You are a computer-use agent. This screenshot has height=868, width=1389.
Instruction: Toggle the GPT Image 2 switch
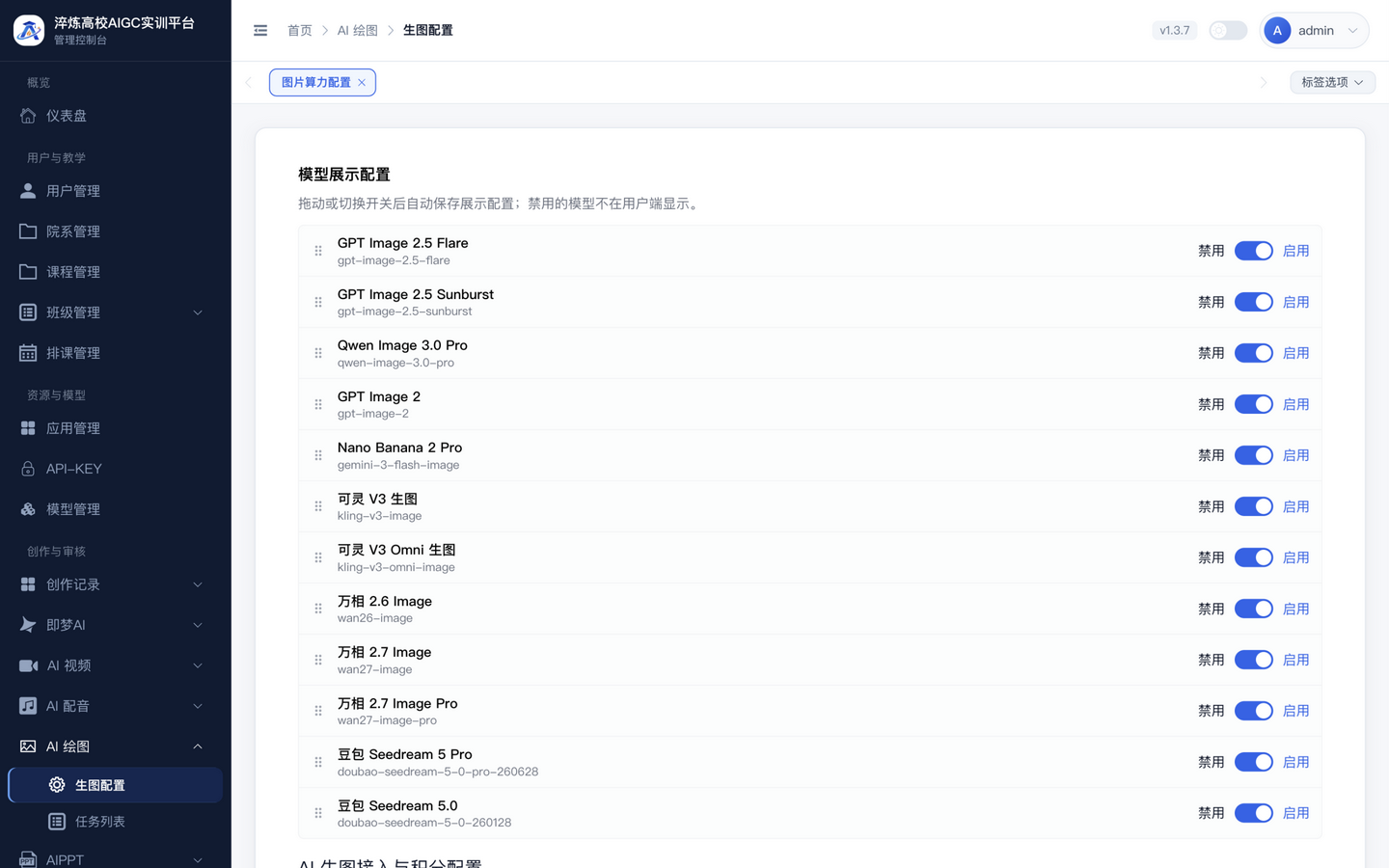pos(1254,404)
